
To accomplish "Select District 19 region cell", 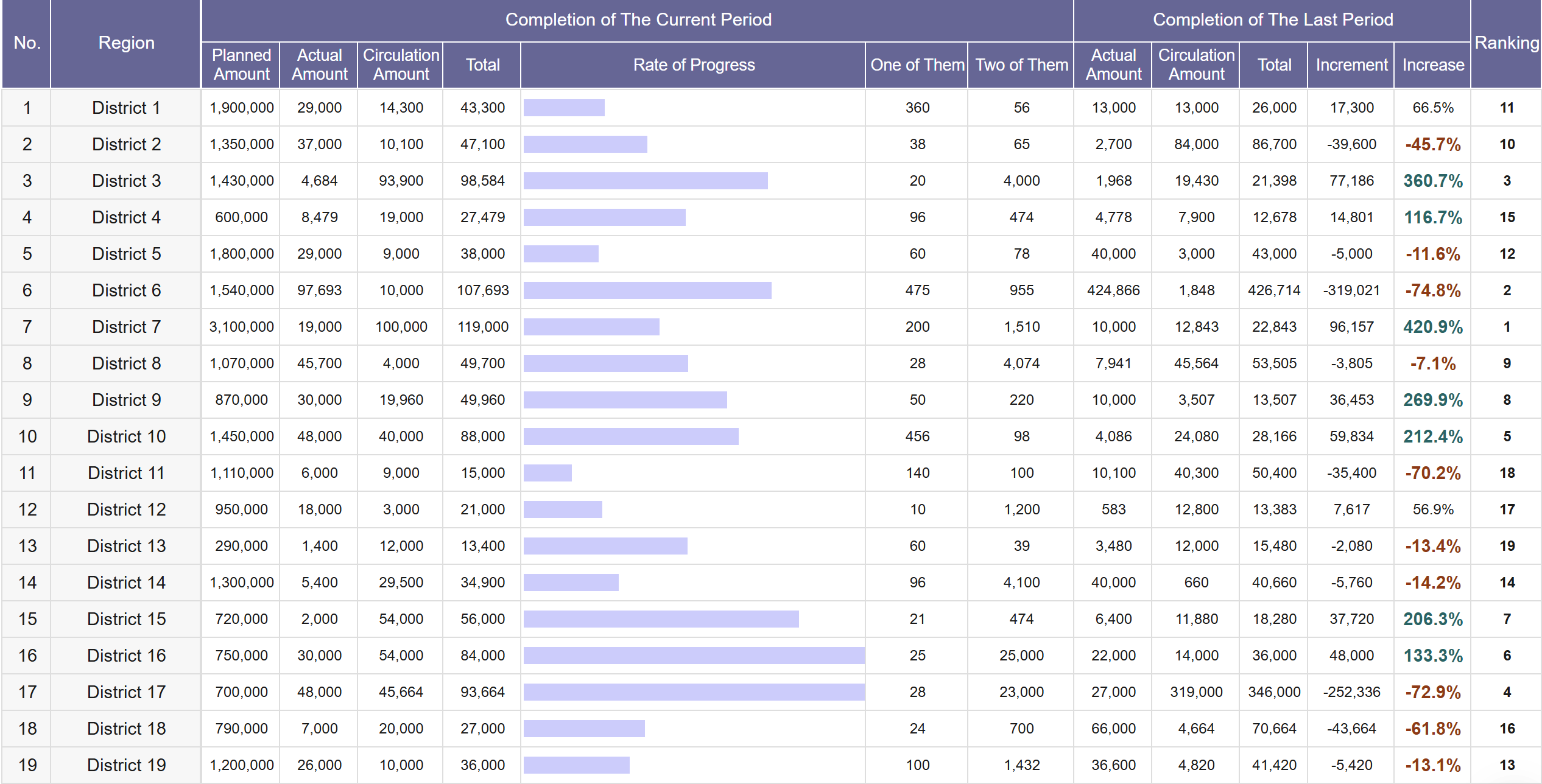I will [x=126, y=765].
